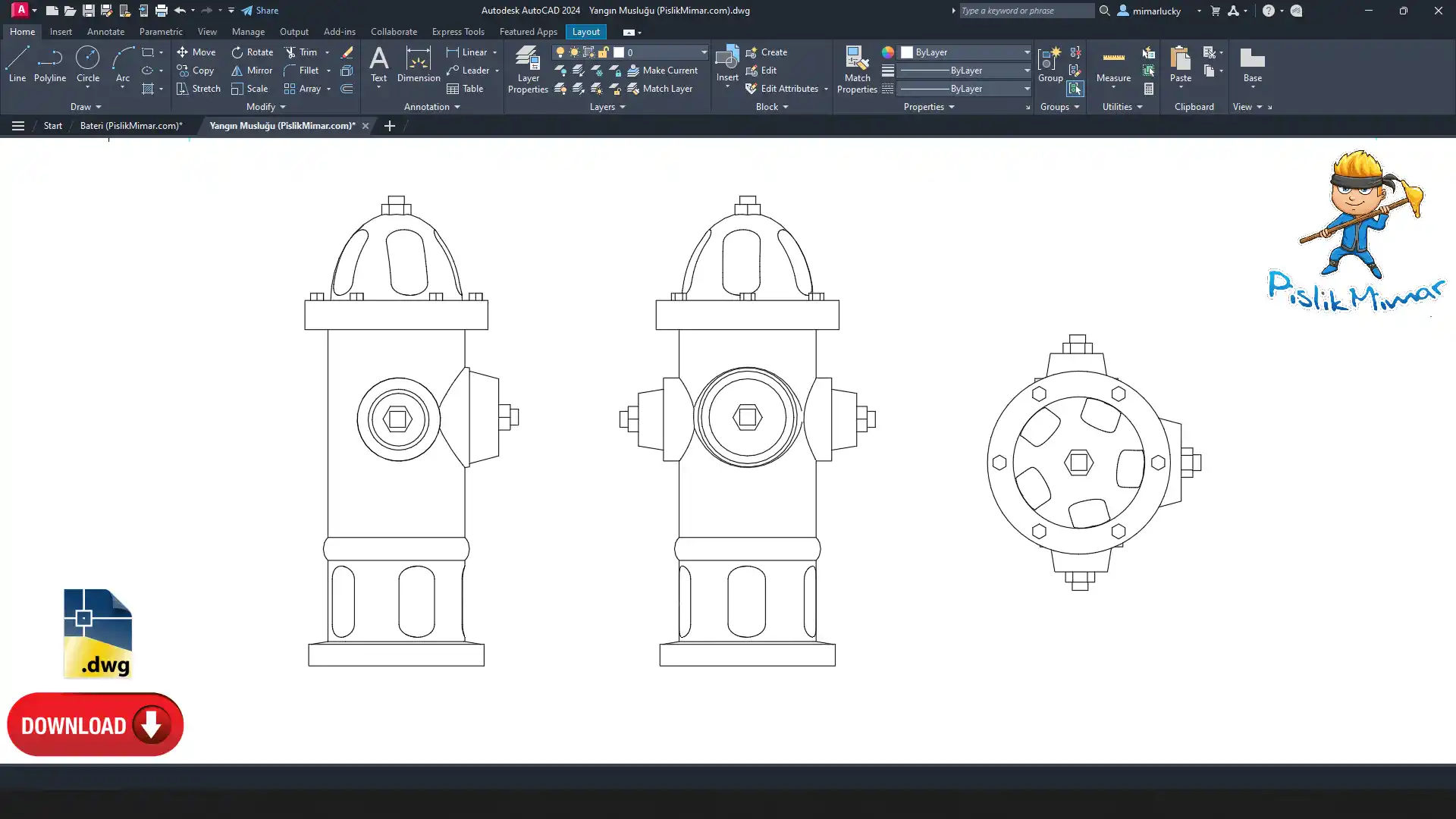Toggle group selection on/off button
Image resolution: width=1456 pixels, height=819 pixels.
pyautogui.click(x=1075, y=89)
